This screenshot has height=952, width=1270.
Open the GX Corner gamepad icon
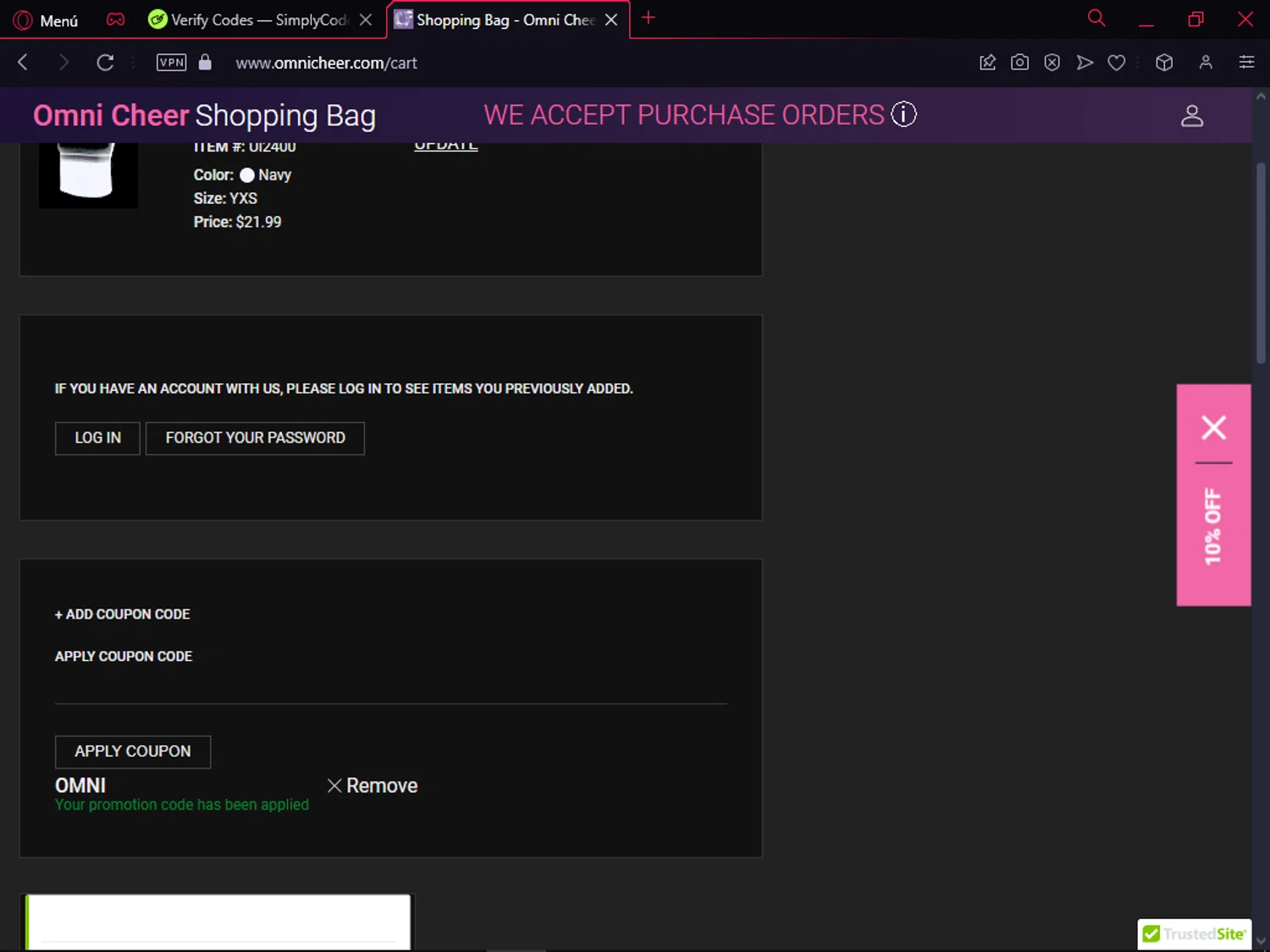pos(115,19)
